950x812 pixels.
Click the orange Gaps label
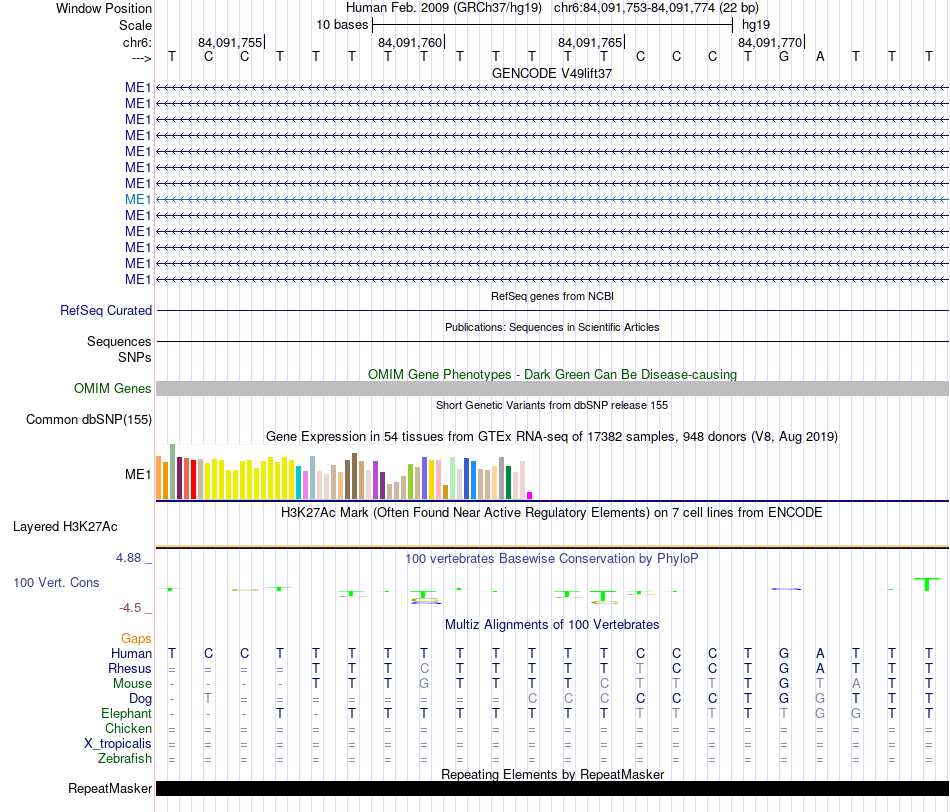pyautogui.click(x=136, y=638)
